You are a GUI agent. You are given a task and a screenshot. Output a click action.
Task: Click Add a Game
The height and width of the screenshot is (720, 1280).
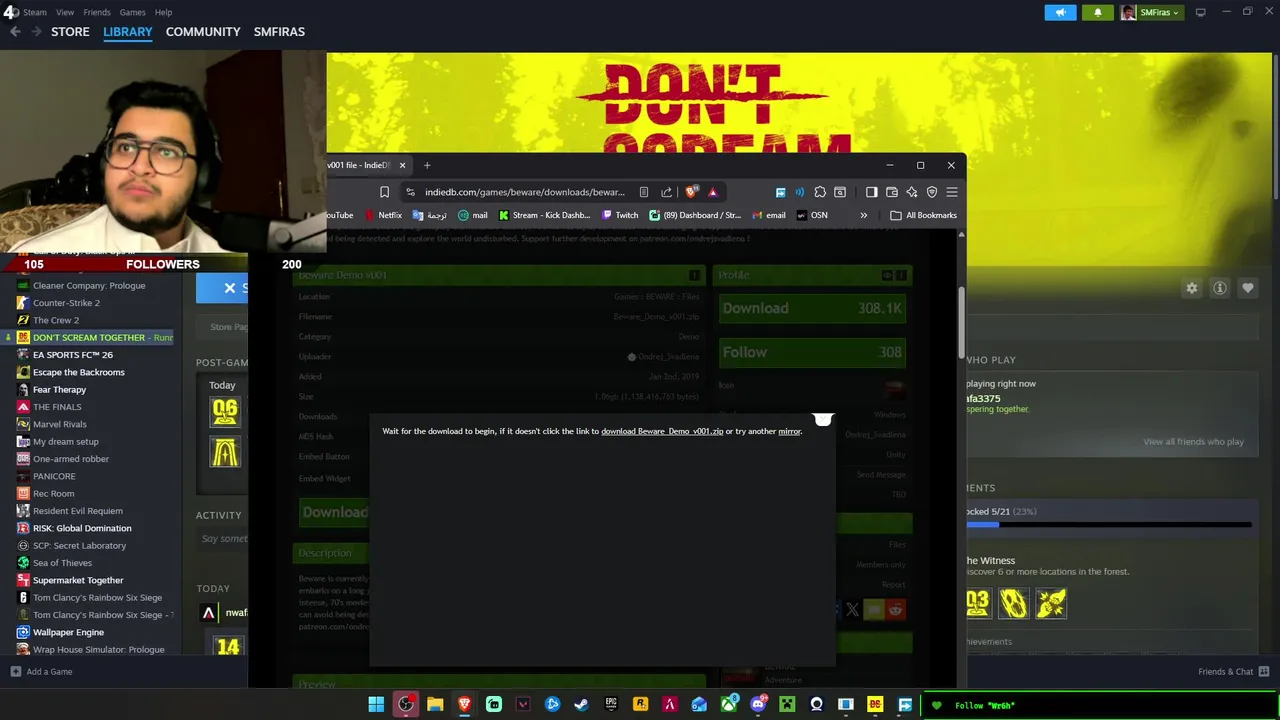41,671
